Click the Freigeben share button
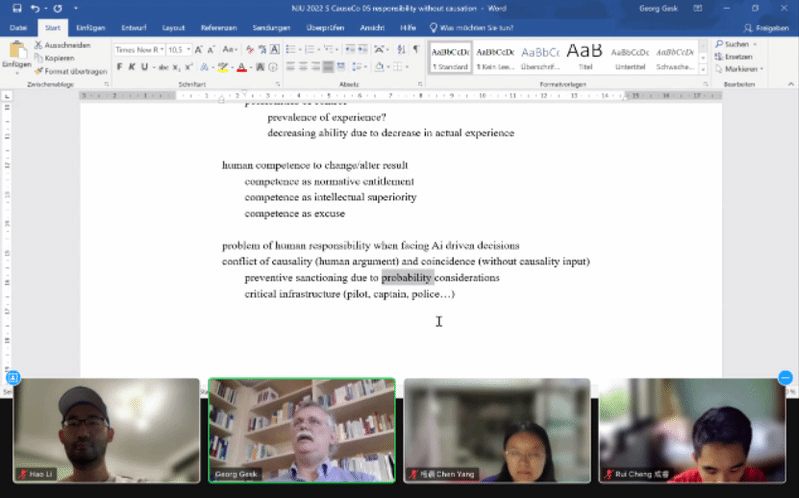 tap(766, 28)
